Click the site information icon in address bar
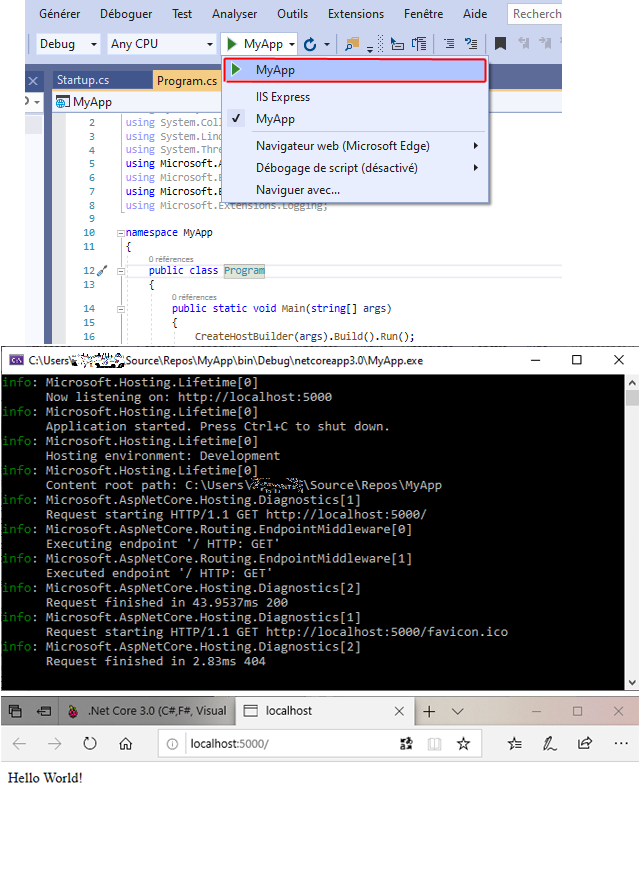The width and height of the screenshot is (639, 871). pyautogui.click(x=172, y=744)
